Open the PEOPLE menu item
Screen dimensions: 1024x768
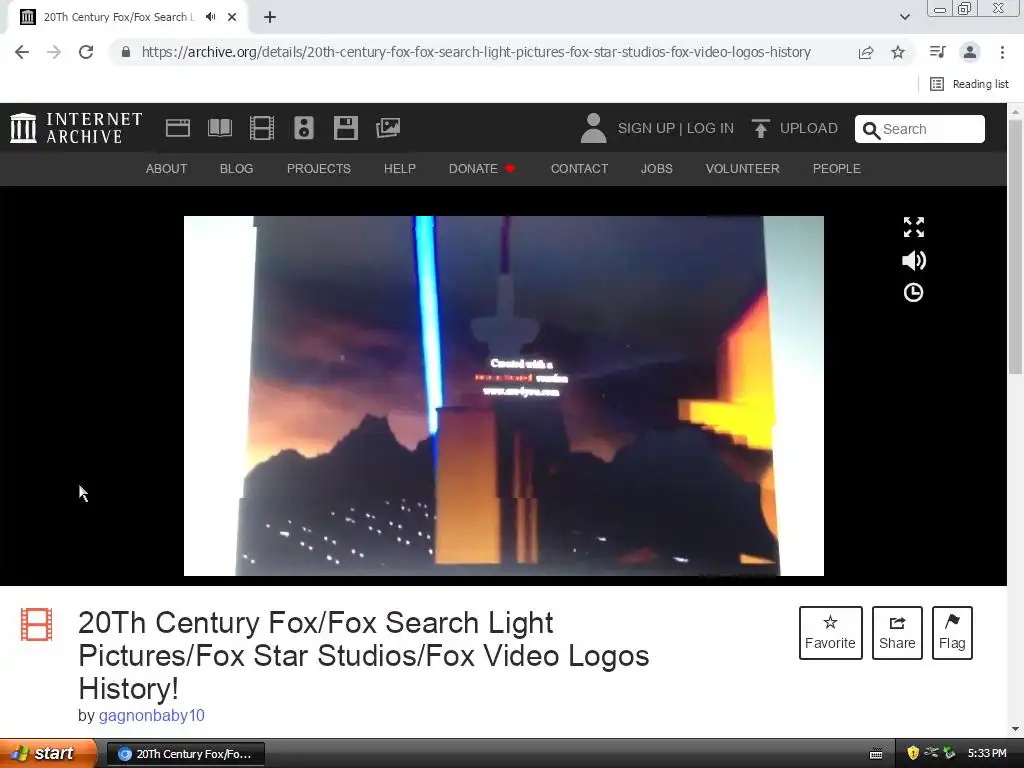[x=837, y=168]
